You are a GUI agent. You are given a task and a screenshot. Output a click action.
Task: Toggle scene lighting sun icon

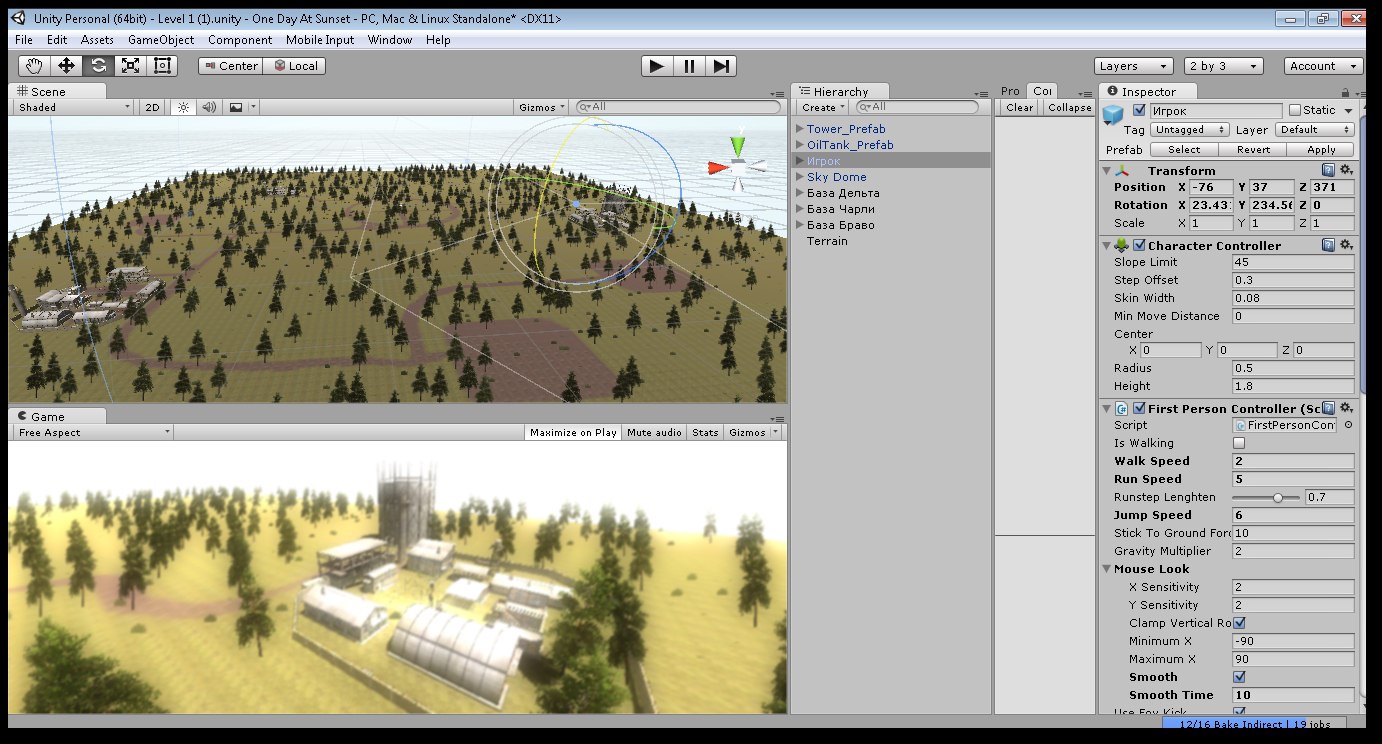tap(183, 107)
